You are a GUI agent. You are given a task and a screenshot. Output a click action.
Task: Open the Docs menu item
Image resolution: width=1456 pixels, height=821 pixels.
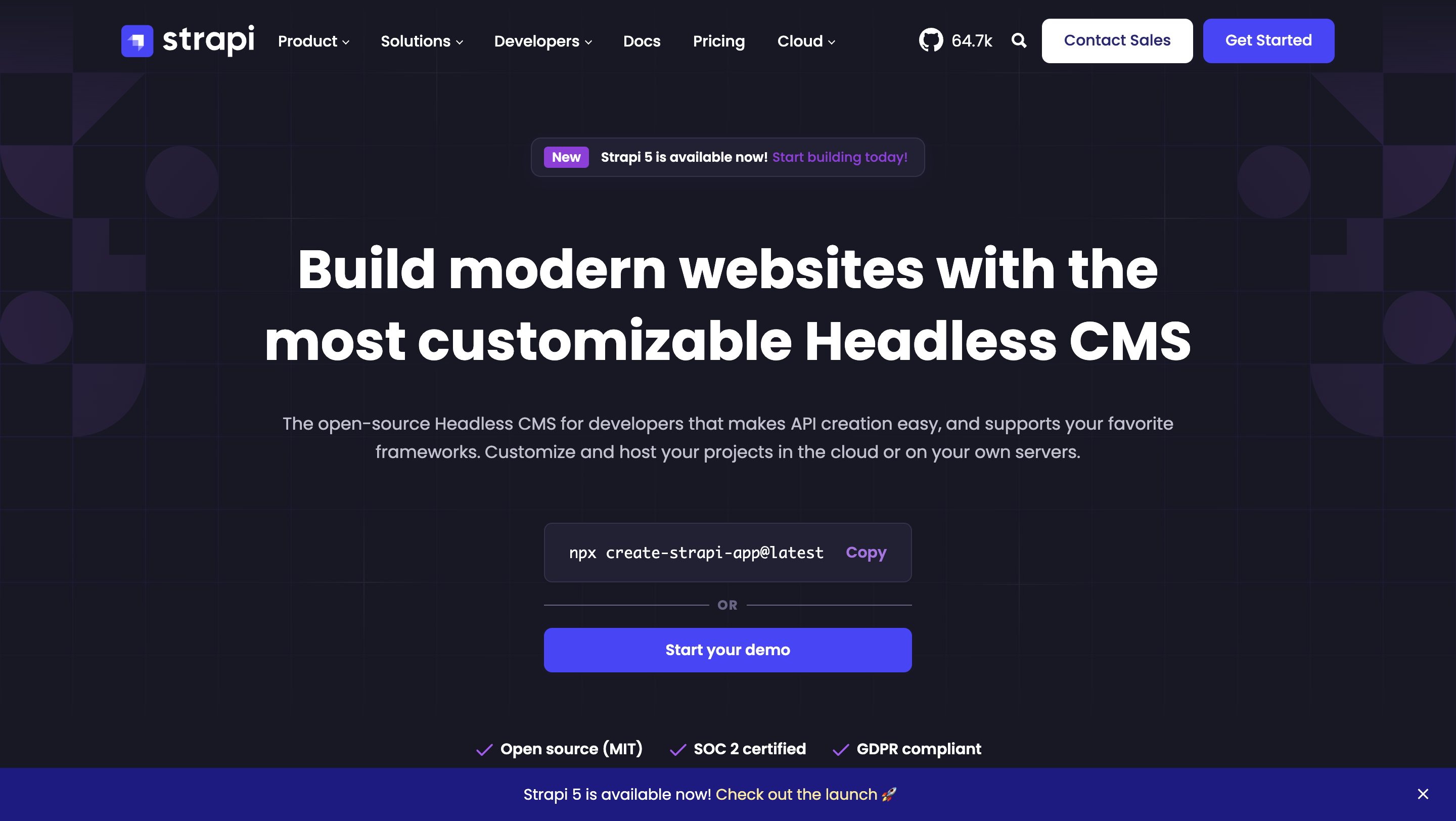(x=641, y=41)
